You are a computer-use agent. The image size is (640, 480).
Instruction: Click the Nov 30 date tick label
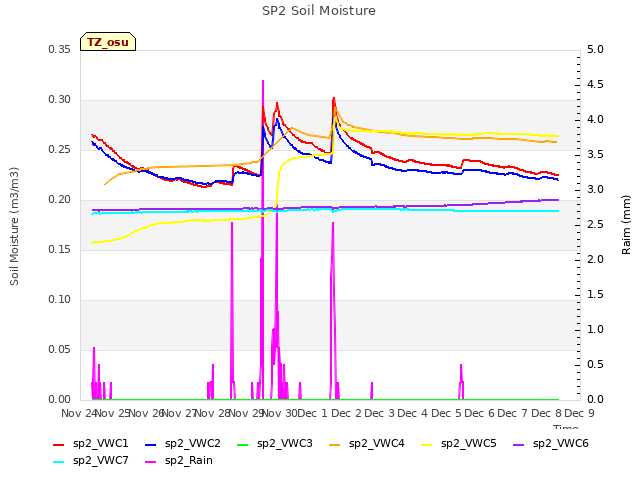[280, 413]
